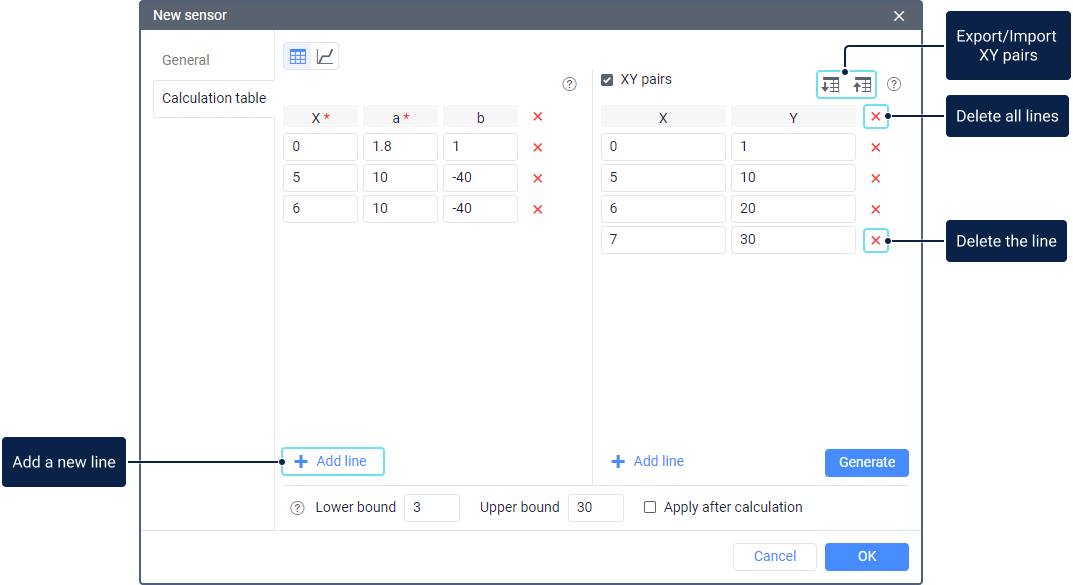Delete the XY line with X value 7
The image size is (1073, 585).
tap(876, 241)
